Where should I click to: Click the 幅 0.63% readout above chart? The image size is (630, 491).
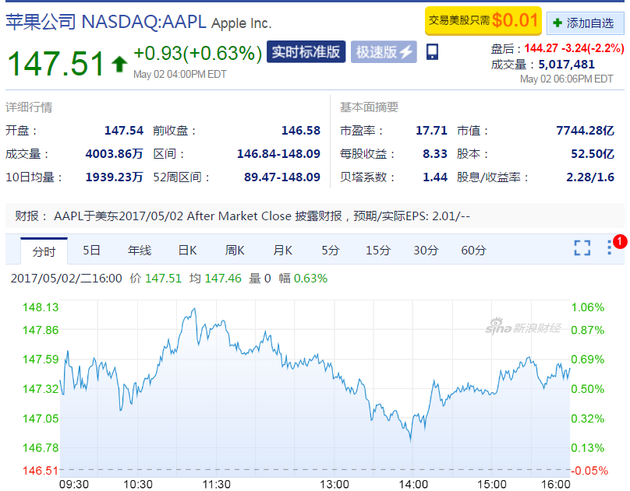point(303,278)
